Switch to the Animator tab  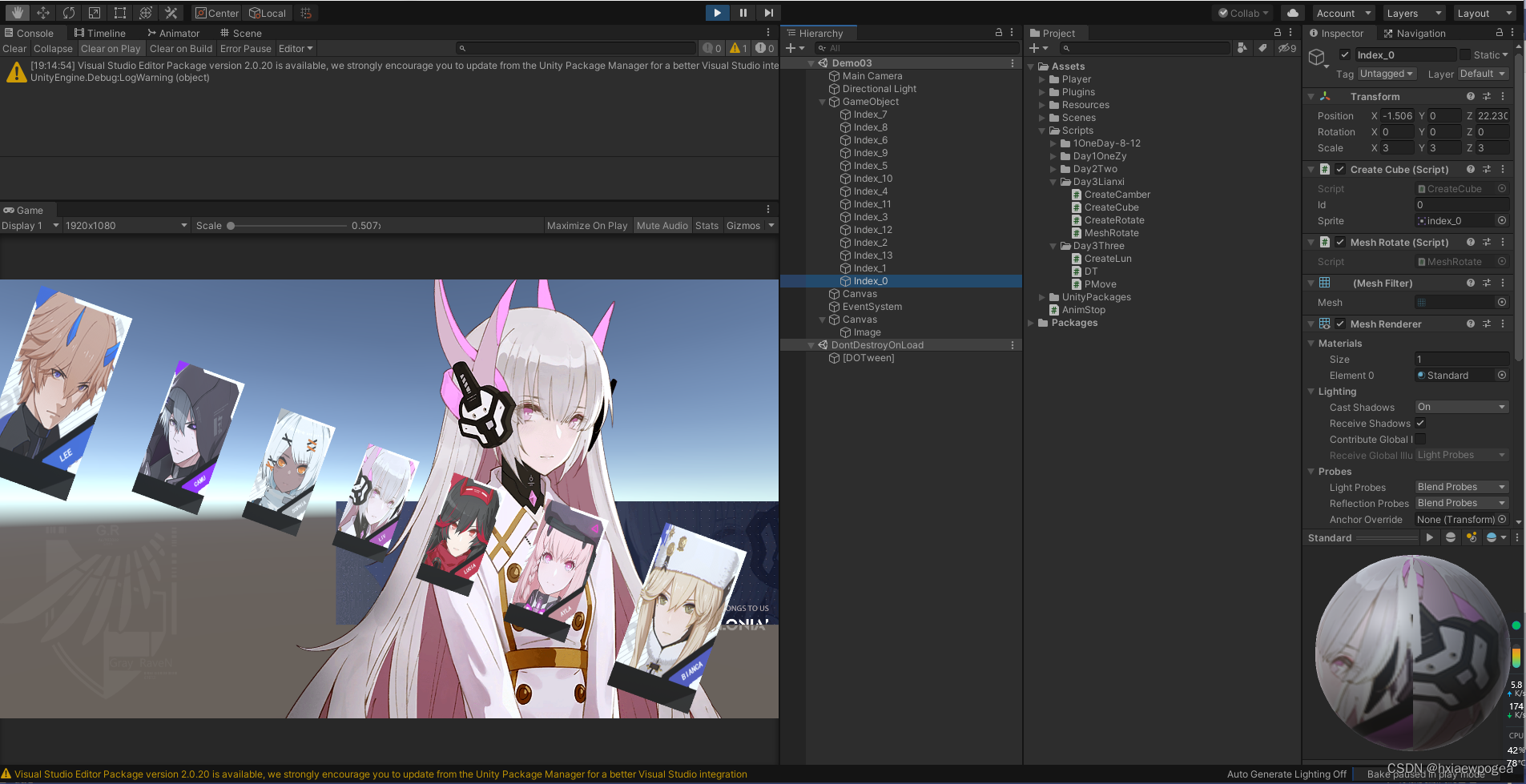coord(173,33)
